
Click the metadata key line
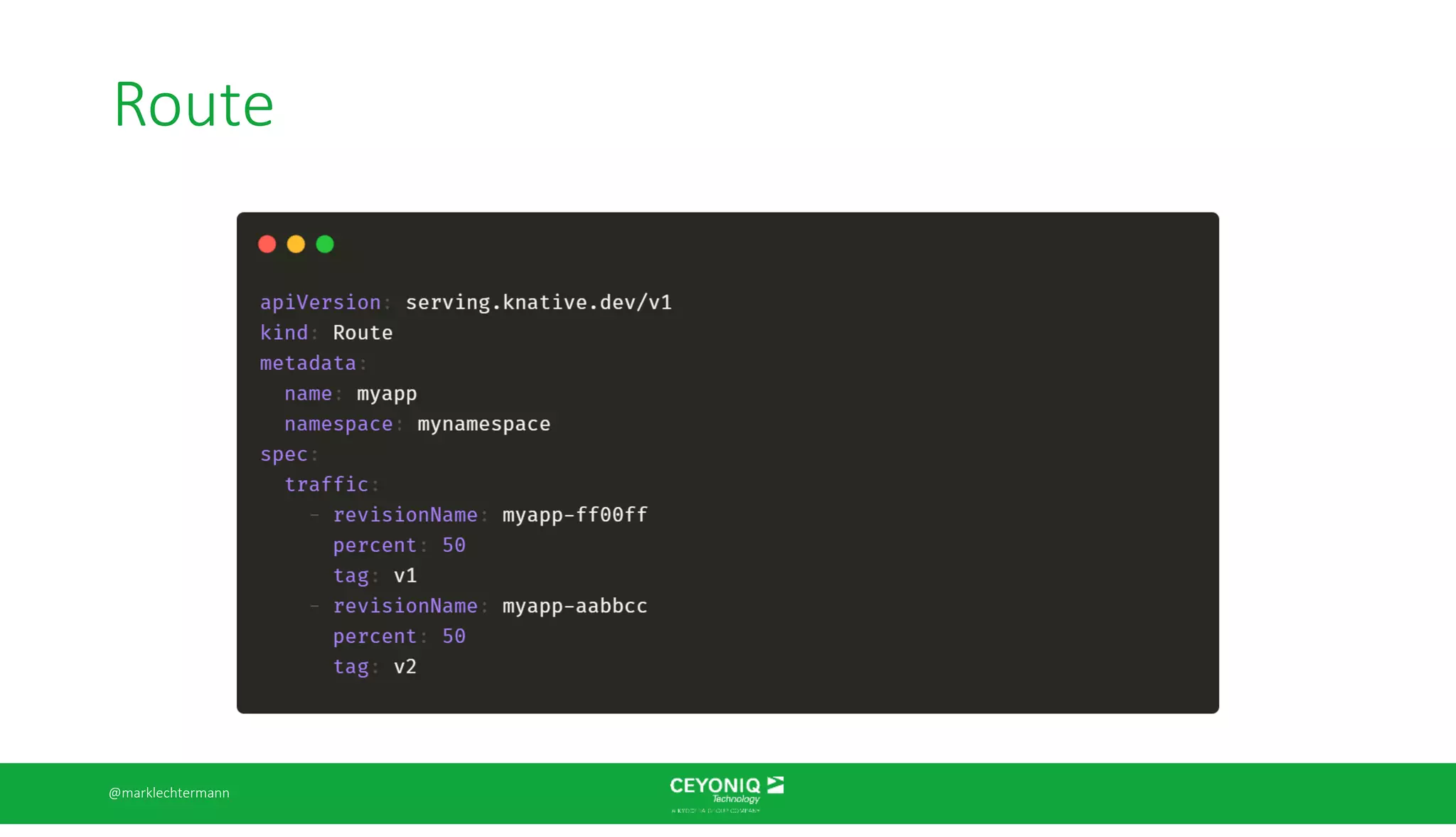[308, 363]
